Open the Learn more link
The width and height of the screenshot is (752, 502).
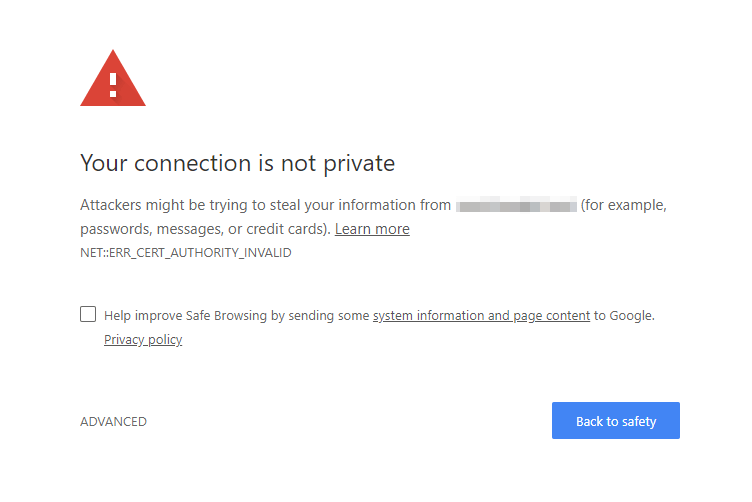(372, 229)
